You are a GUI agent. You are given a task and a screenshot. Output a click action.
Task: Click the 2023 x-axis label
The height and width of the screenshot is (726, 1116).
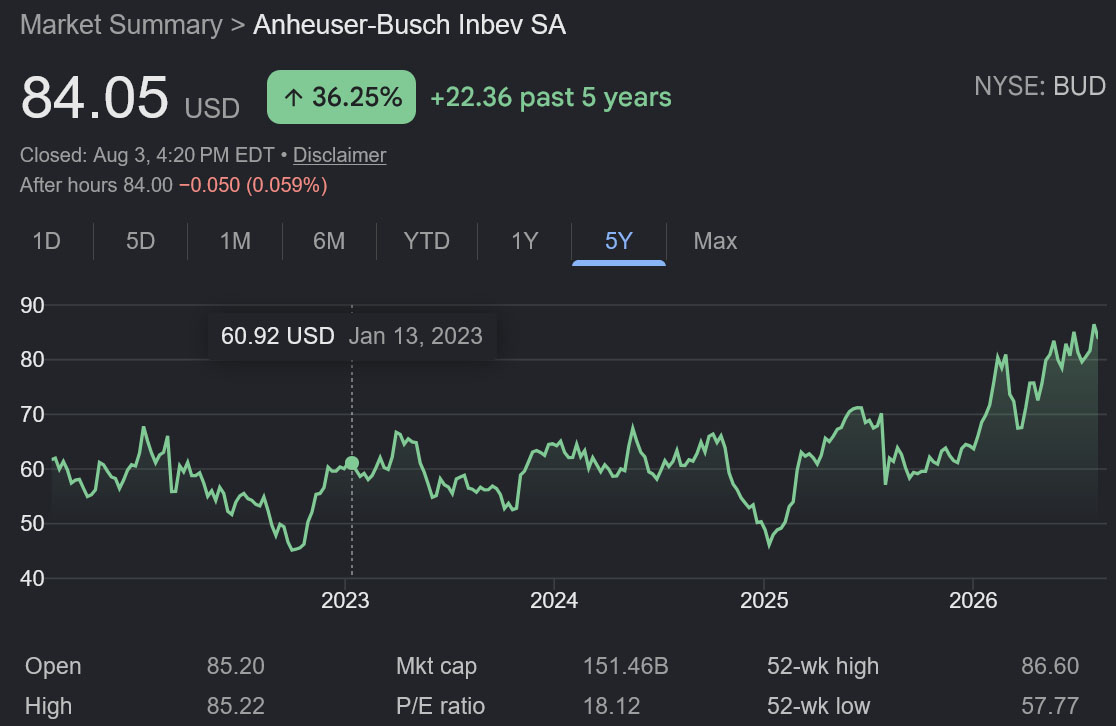click(x=345, y=601)
